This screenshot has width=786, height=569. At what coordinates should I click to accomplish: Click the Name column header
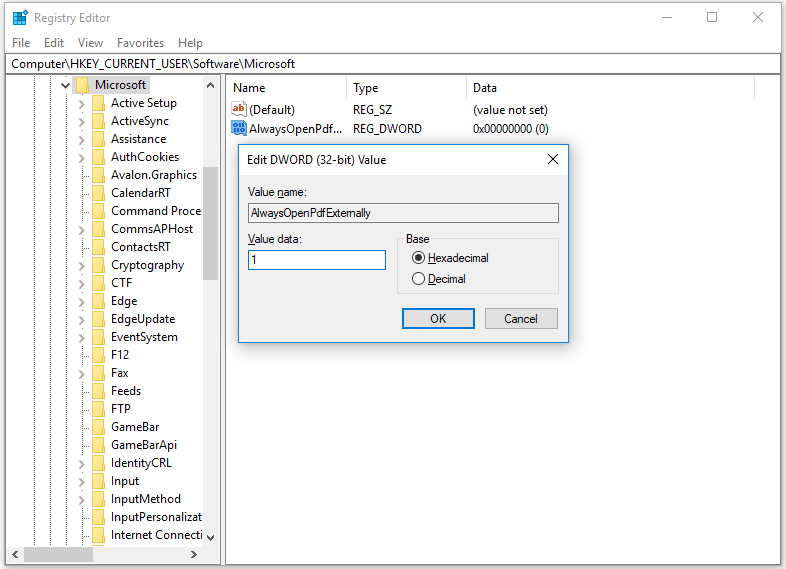(286, 88)
